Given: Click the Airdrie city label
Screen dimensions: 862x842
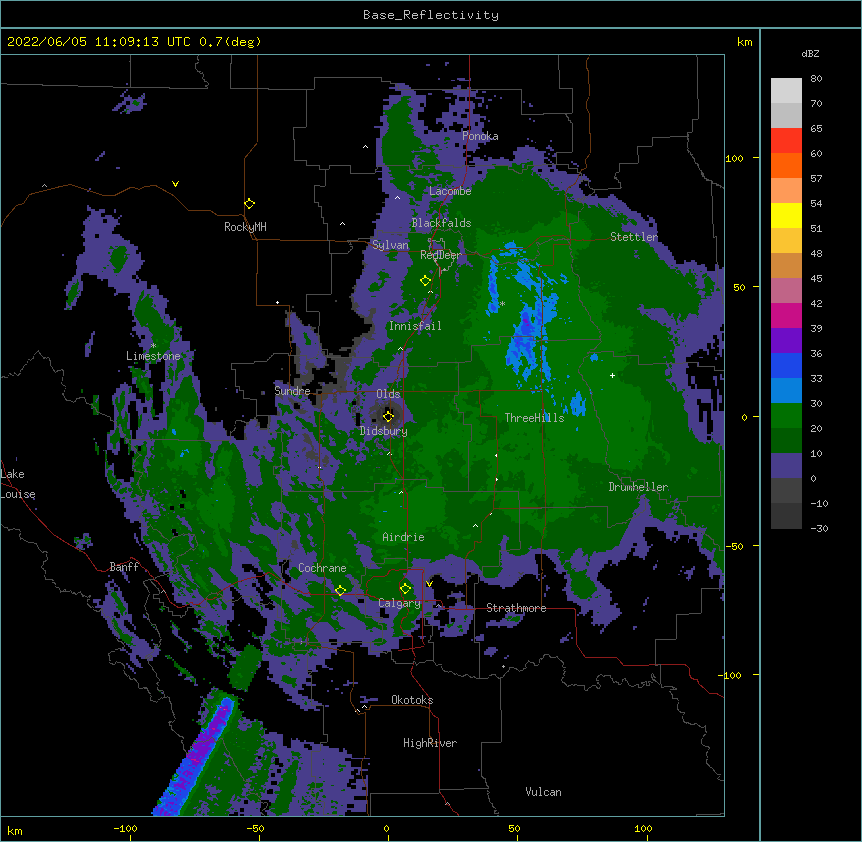Looking at the screenshot, I should click(403, 537).
